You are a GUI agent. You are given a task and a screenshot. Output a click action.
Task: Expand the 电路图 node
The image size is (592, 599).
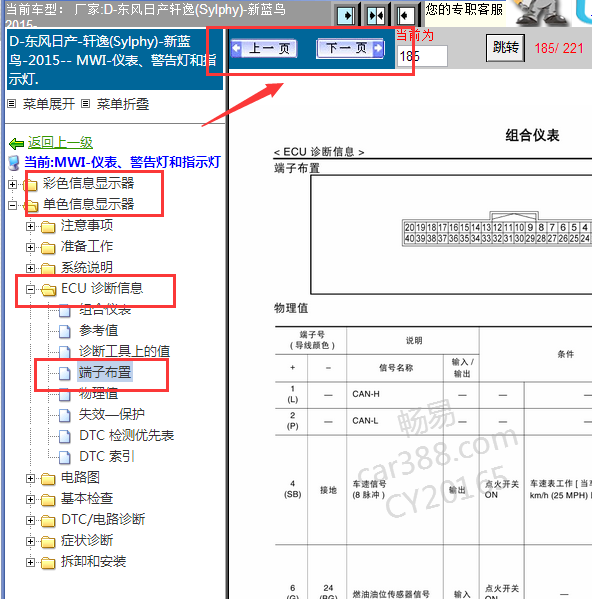coord(31,478)
